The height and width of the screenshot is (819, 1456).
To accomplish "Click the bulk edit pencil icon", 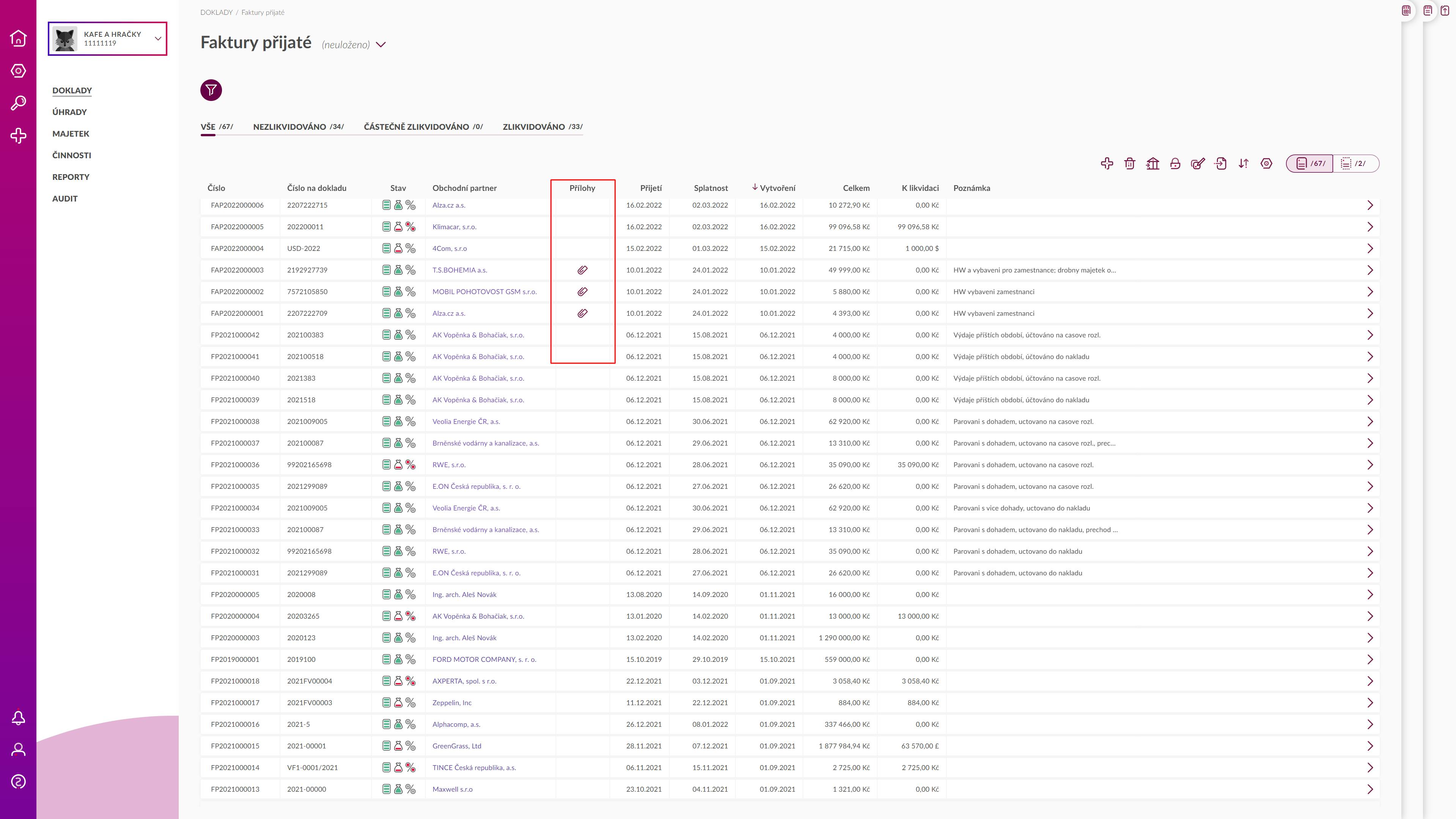I will (1198, 163).
